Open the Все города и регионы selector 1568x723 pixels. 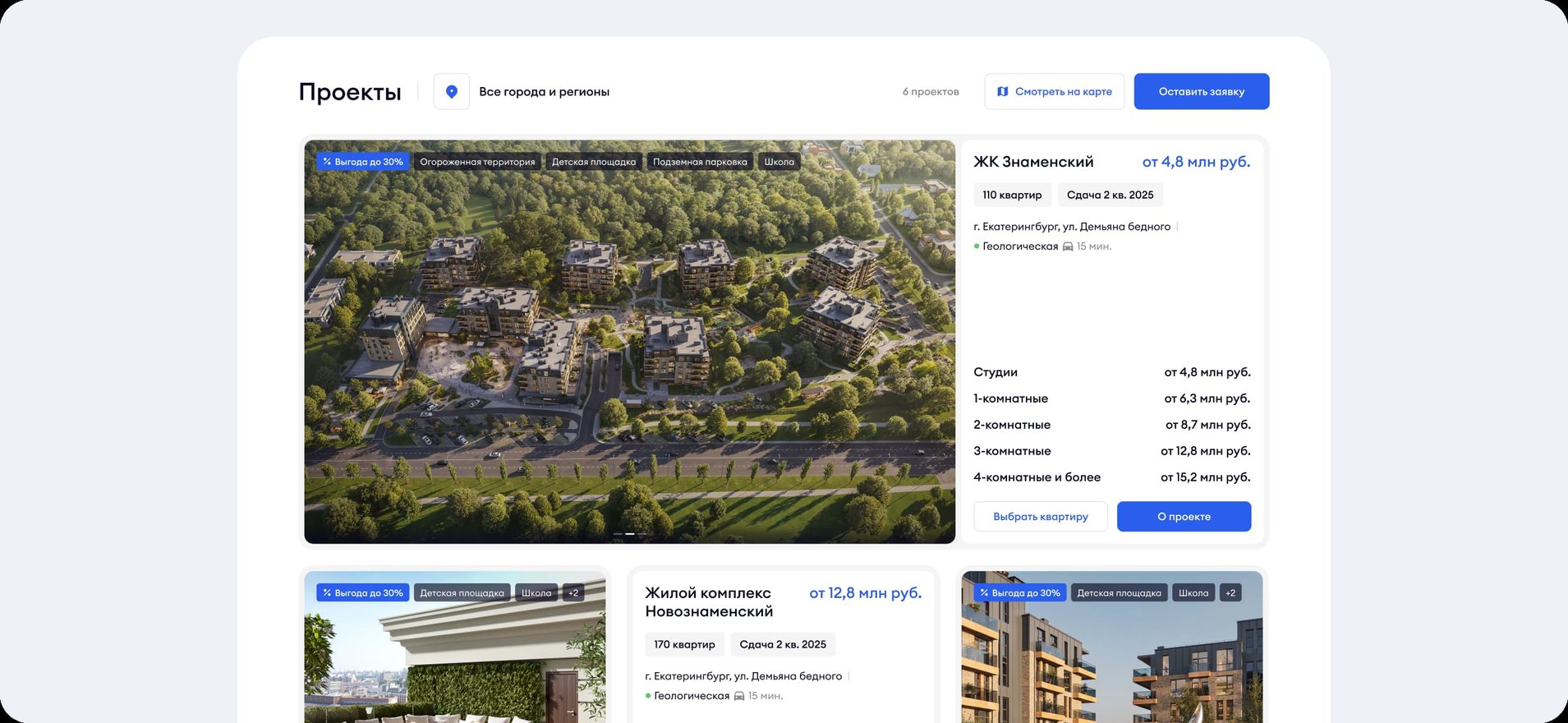(544, 92)
